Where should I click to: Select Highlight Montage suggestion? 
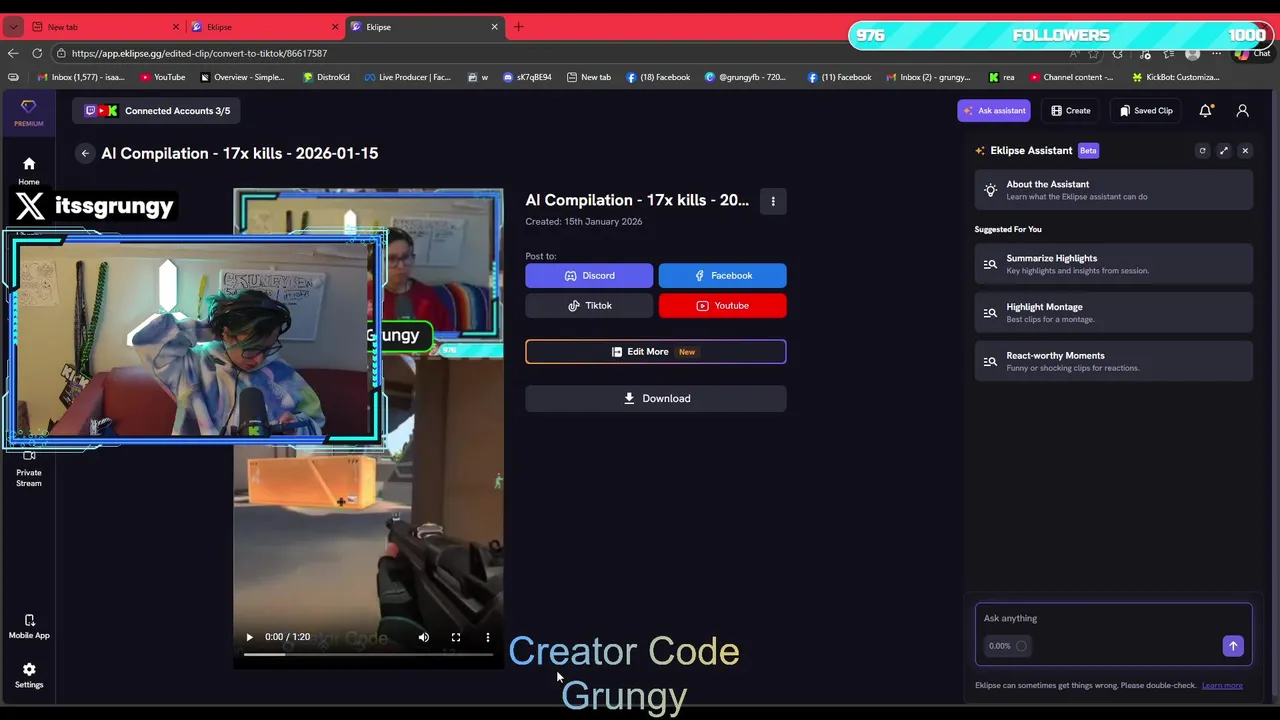coord(1113,313)
